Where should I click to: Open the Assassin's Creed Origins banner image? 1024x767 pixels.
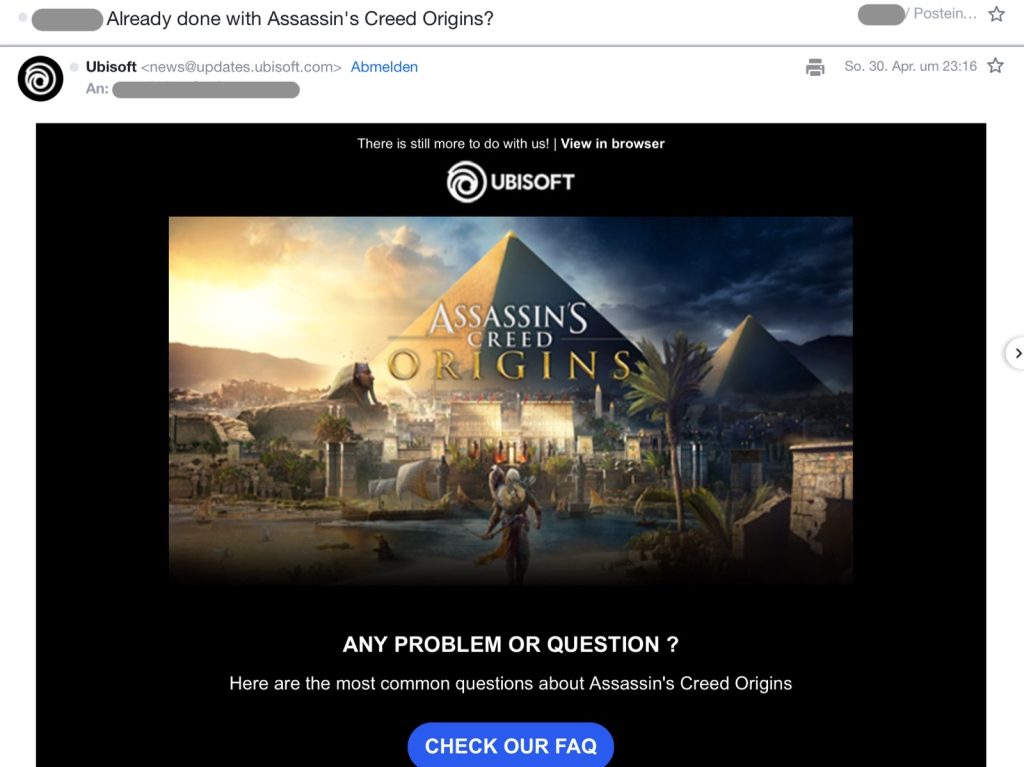pos(511,400)
